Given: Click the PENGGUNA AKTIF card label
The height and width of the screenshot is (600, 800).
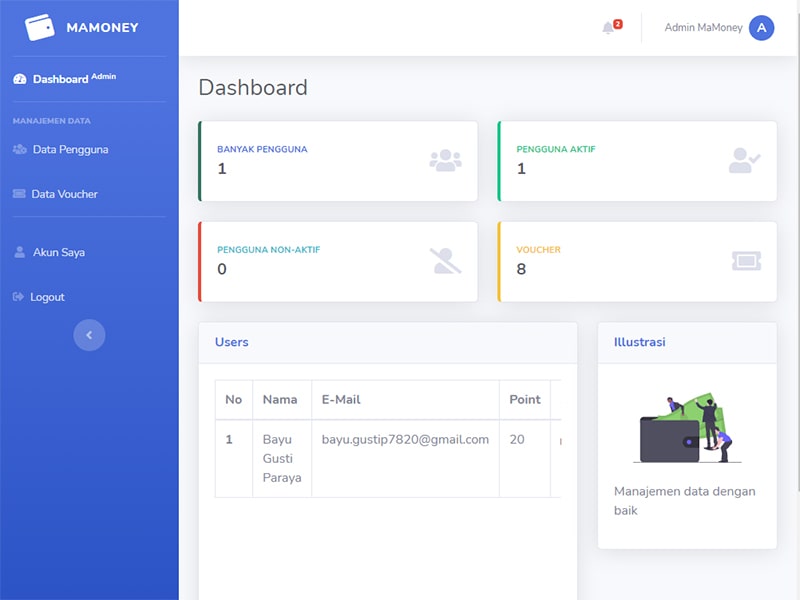Looking at the screenshot, I should [x=556, y=149].
